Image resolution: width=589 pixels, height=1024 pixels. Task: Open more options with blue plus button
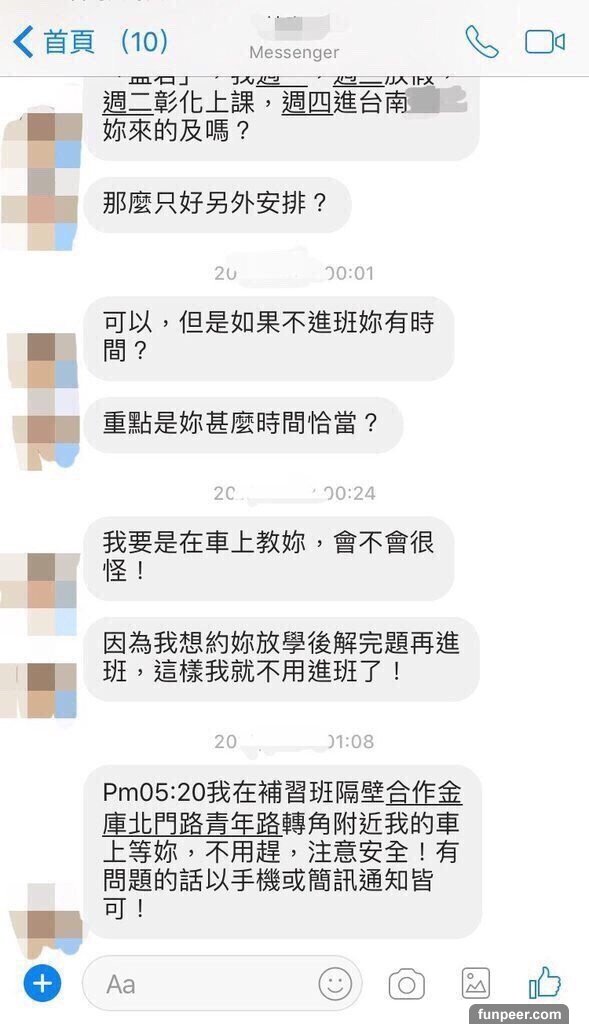(42, 984)
